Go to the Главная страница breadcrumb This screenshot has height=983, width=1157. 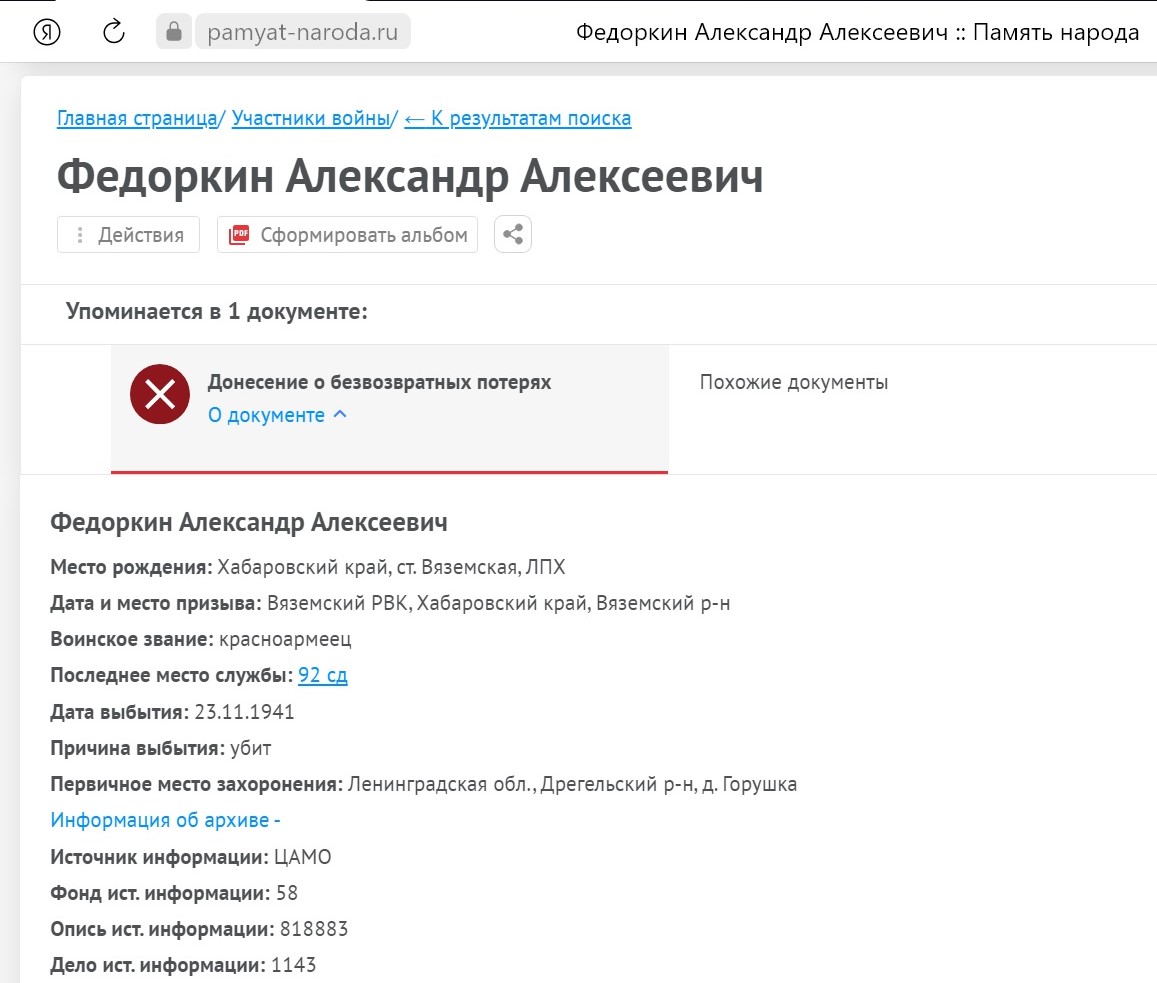click(137, 118)
